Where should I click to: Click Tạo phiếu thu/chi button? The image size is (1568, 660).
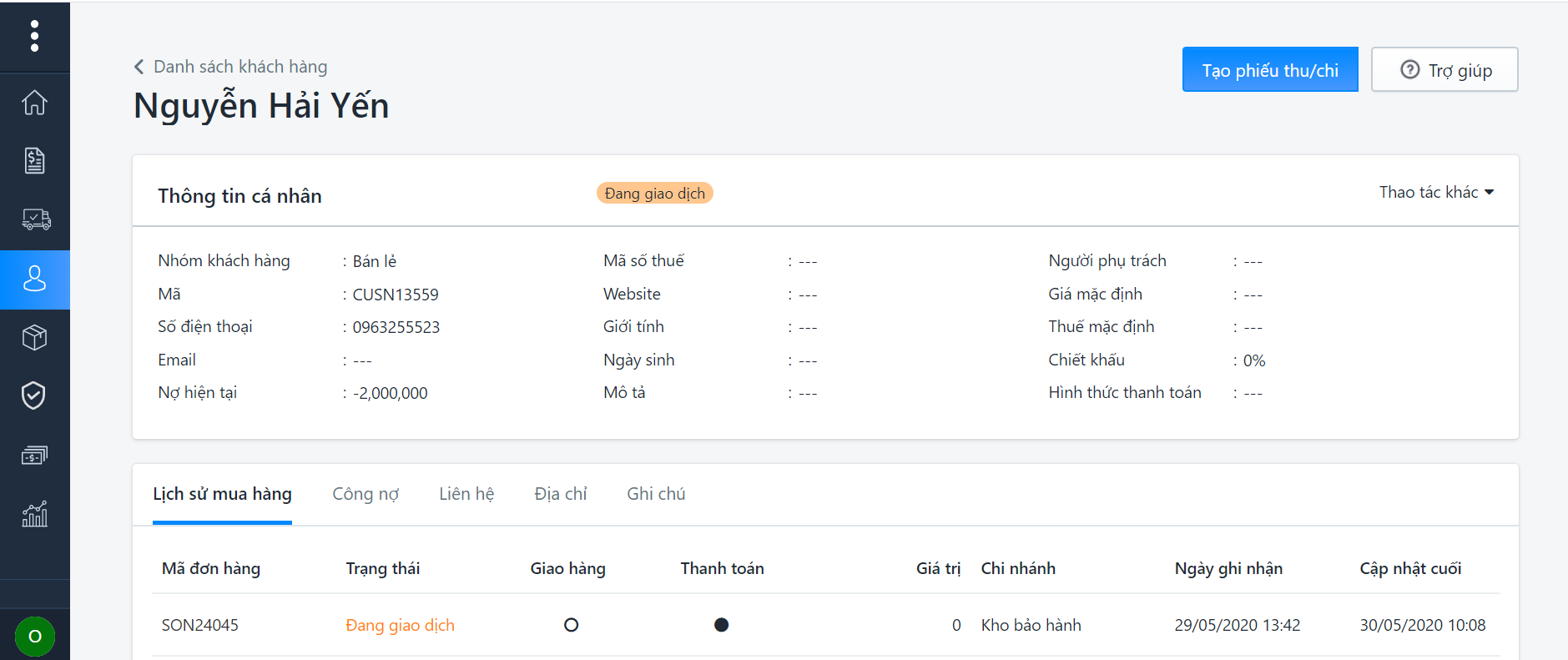(x=1270, y=70)
